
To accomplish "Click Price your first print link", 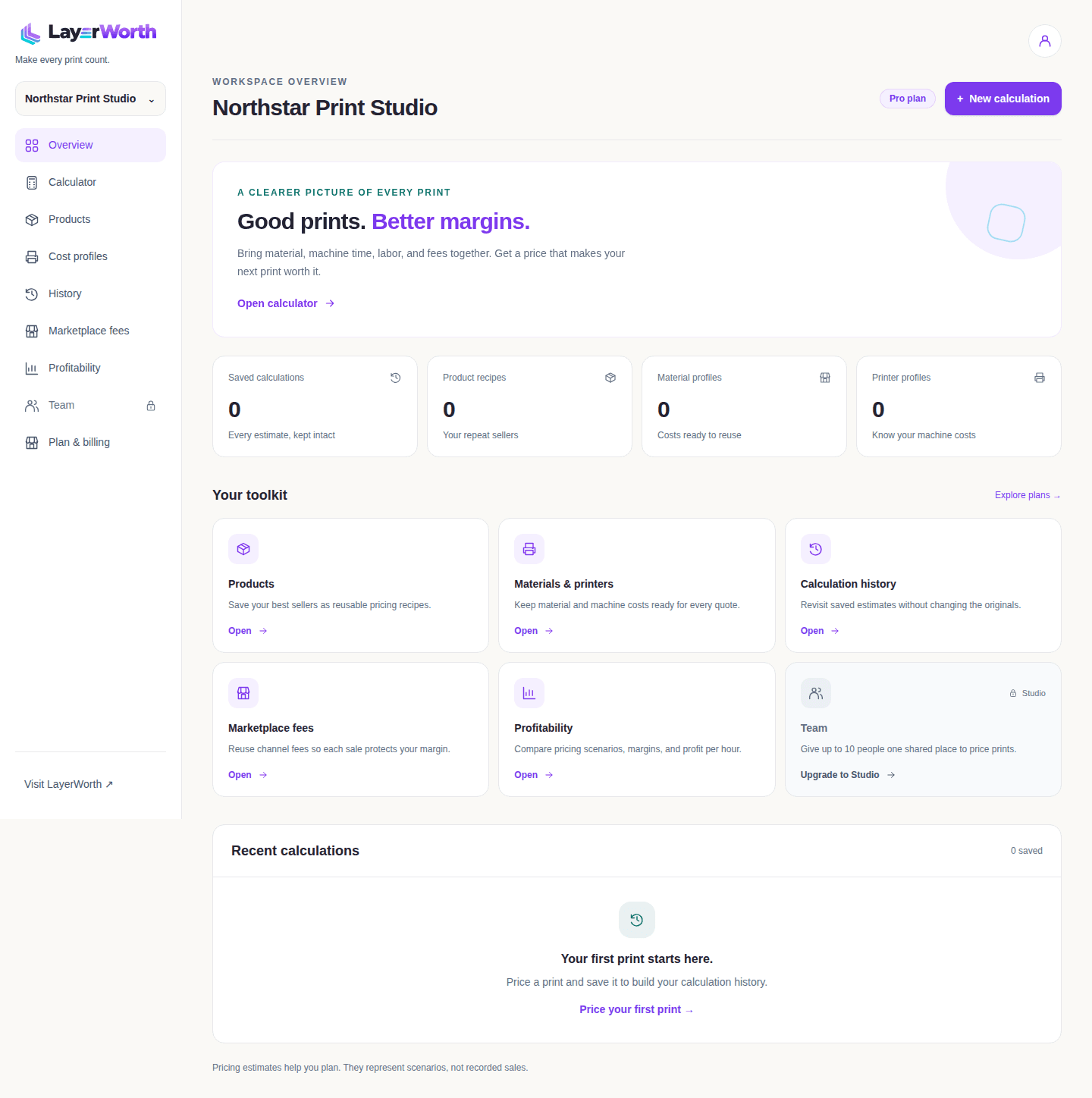I will [x=637, y=1009].
